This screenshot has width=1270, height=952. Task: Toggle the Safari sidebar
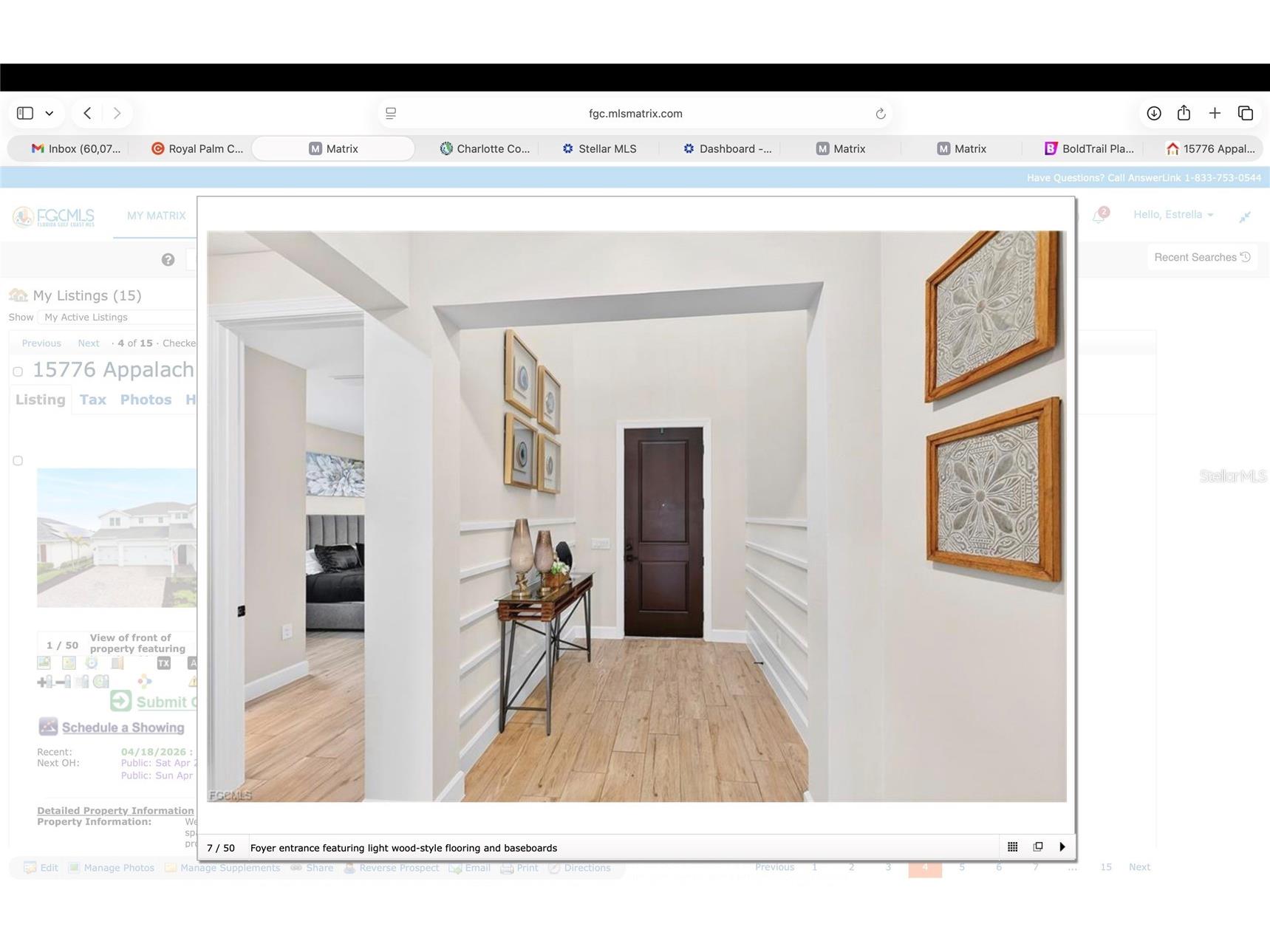pyautogui.click(x=25, y=113)
